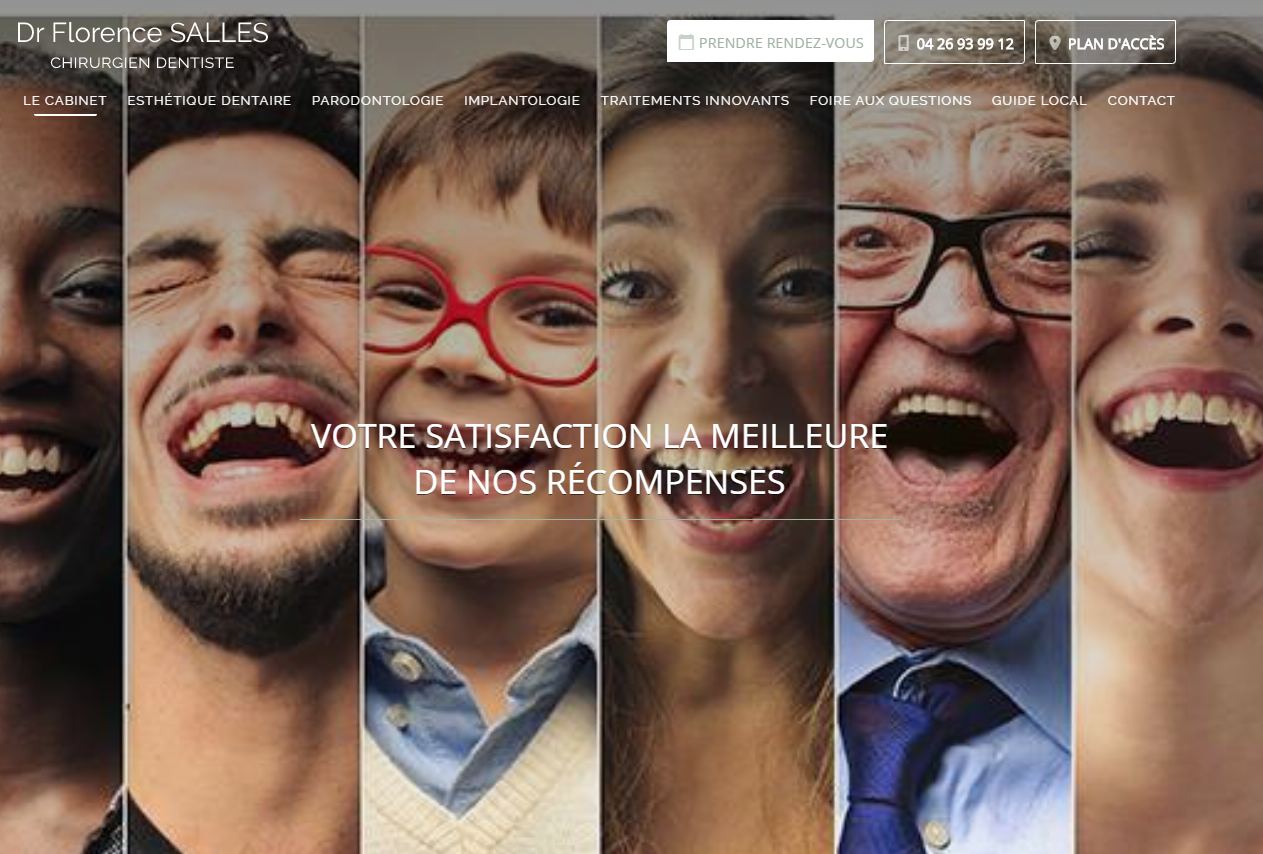Go to the Contact page
Screen dimensions: 1263x854
coord(1141,101)
